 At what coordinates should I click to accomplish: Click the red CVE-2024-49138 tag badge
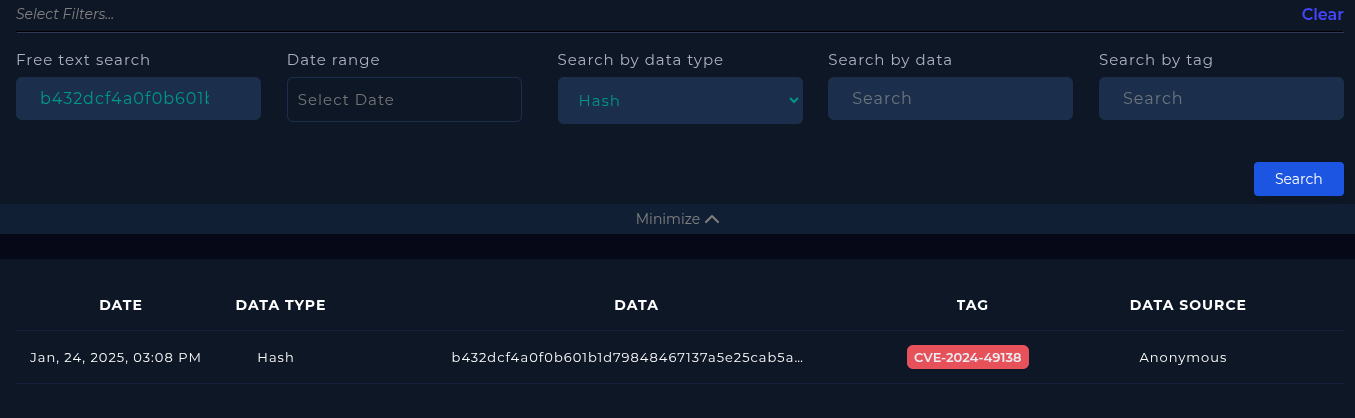pyautogui.click(x=968, y=357)
